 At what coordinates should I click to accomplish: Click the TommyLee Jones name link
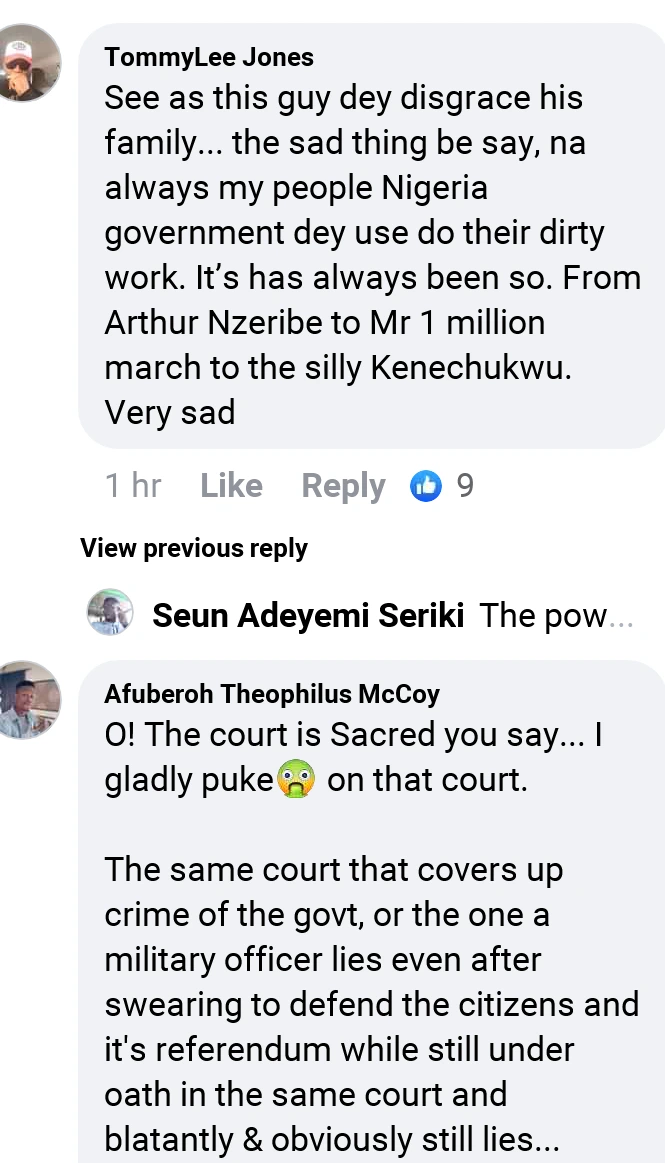209,57
